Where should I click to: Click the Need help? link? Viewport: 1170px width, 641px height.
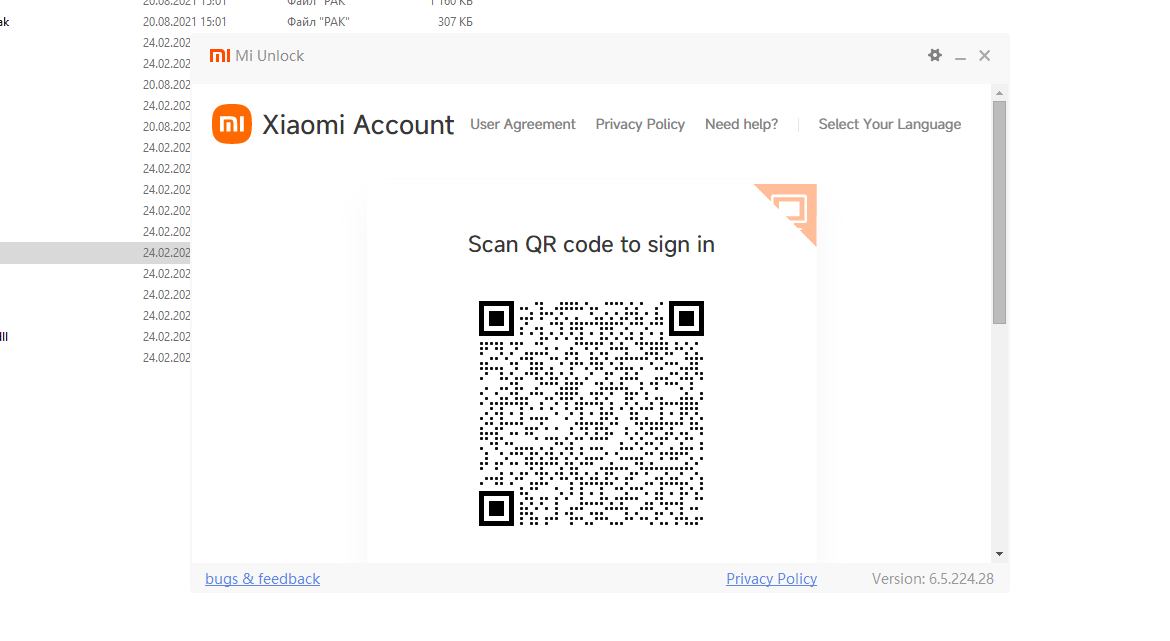click(x=741, y=125)
